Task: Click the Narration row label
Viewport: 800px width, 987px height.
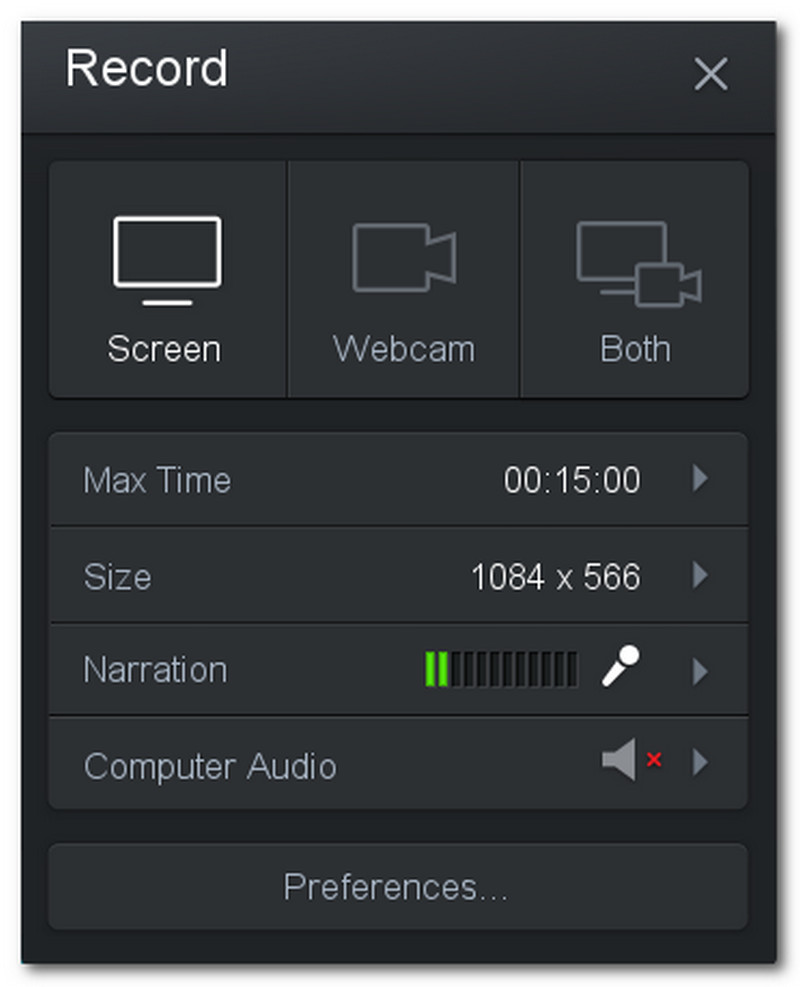Action: (x=155, y=670)
